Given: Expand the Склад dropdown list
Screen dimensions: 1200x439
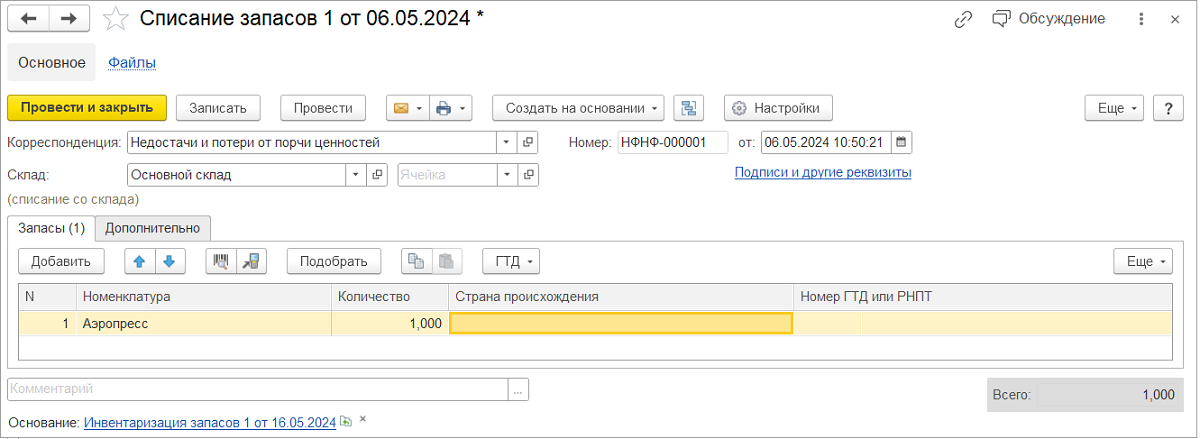Looking at the screenshot, I should [x=356, y=175].
